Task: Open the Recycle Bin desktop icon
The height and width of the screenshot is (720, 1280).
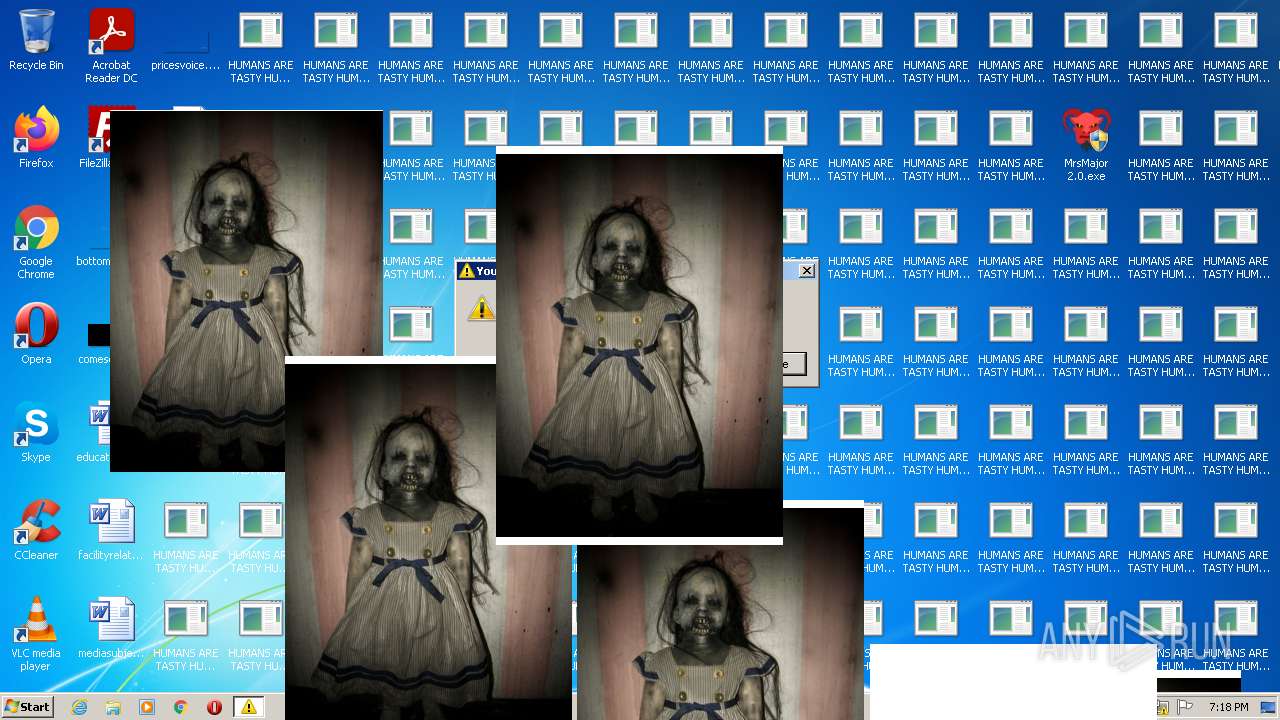Action: click(x=36, y=40)
